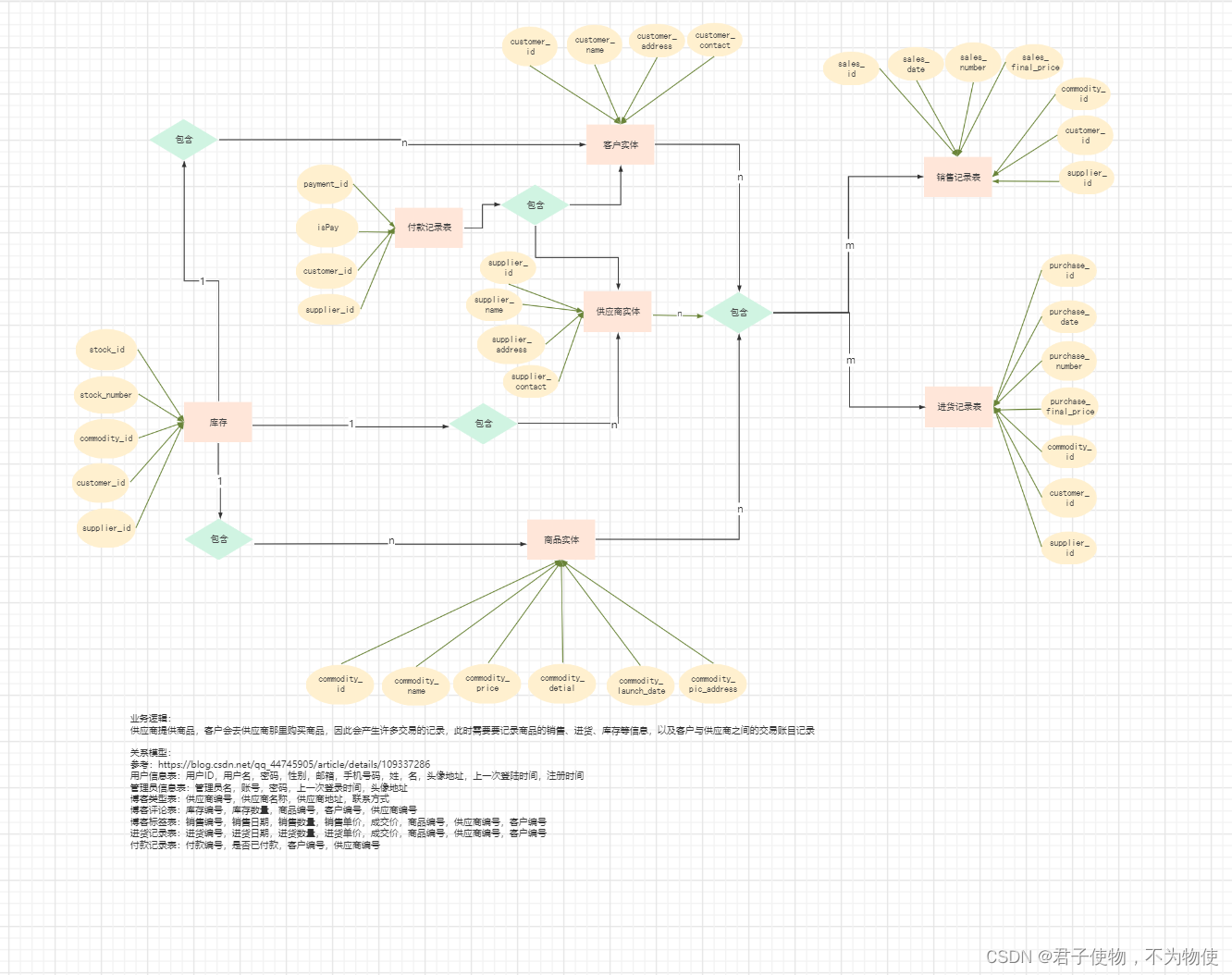Click the payment_id attribute ellipse
1232x975 pixels.
(x=326, y=184)
